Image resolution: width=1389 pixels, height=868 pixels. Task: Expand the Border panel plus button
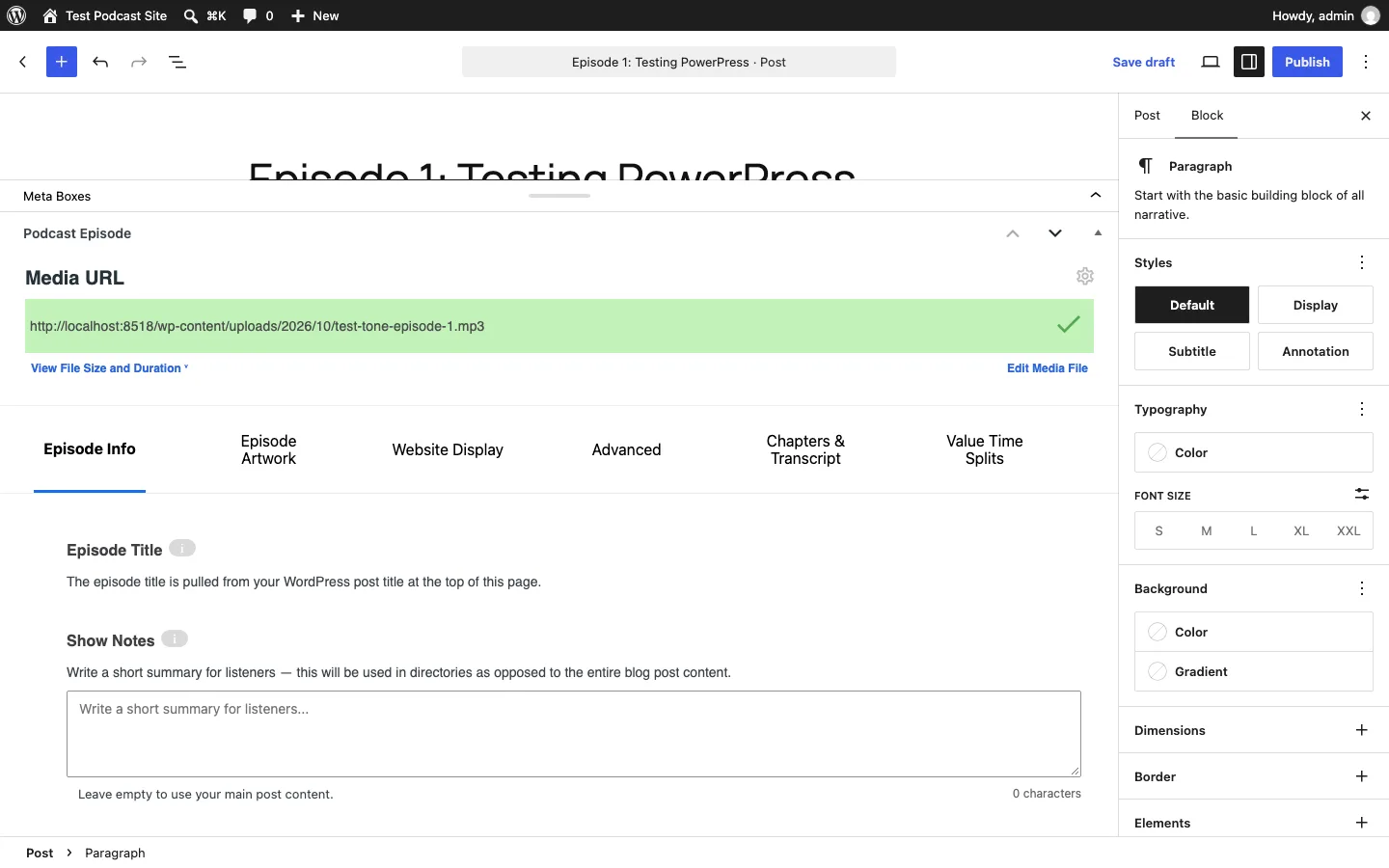point(1362,776)
